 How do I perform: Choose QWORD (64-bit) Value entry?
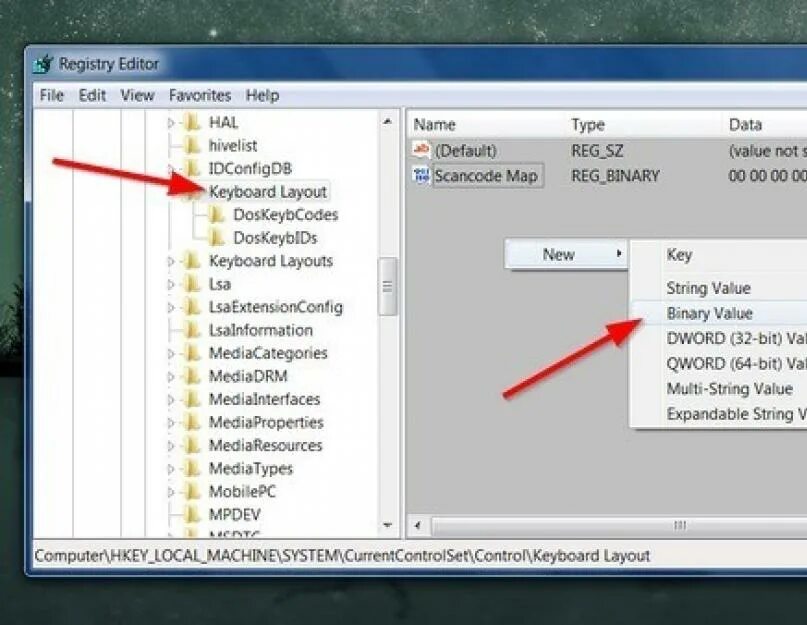coord(720,363)
